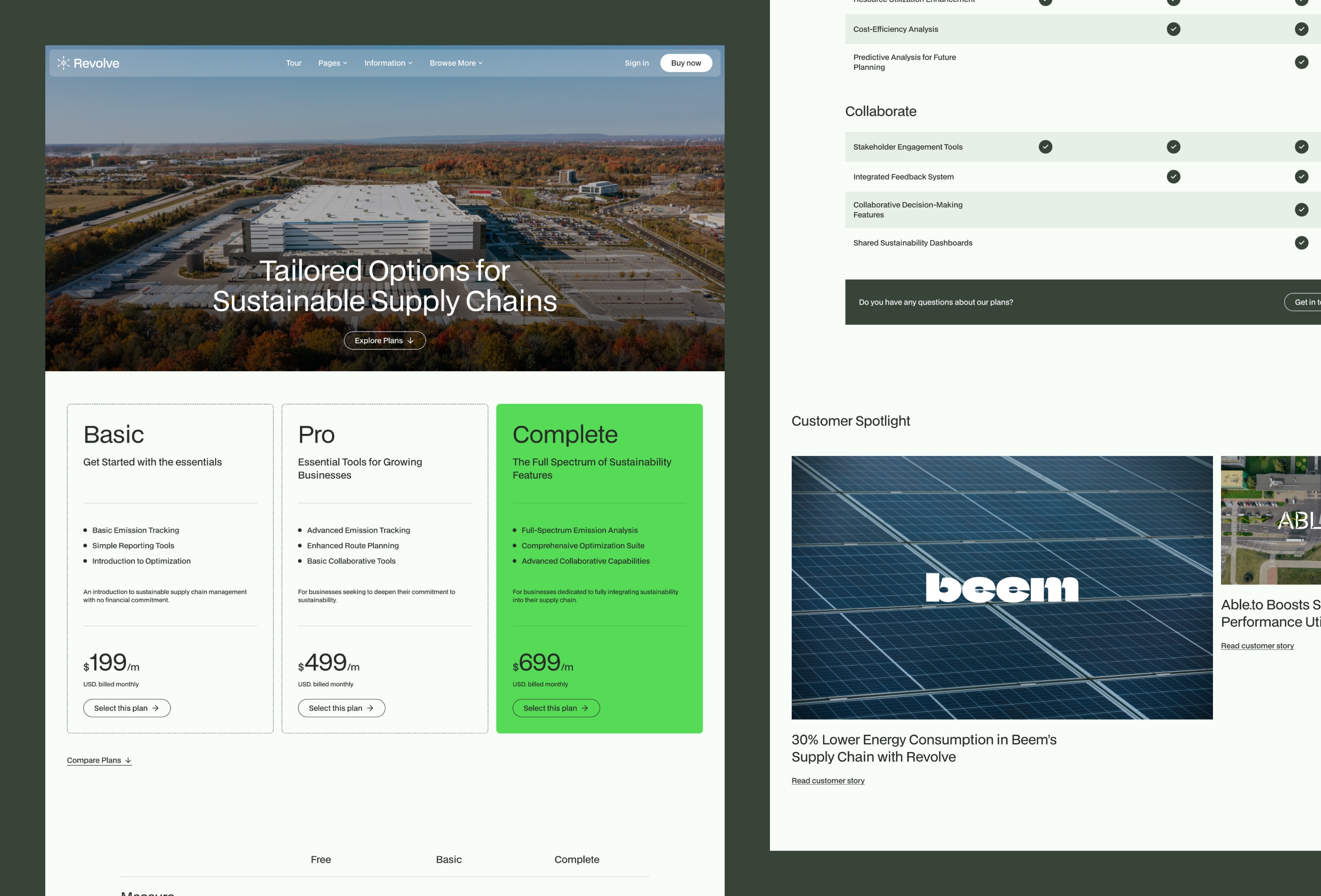Viewport: 1321px width, 896px height.
Task: Select the Tour navigation item
Action: click(293, 63)
